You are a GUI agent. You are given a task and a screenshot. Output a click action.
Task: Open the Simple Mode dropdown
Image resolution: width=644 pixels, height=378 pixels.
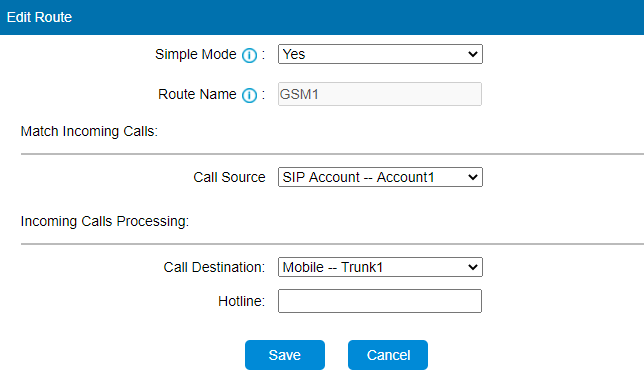click(x=380, y=54)
